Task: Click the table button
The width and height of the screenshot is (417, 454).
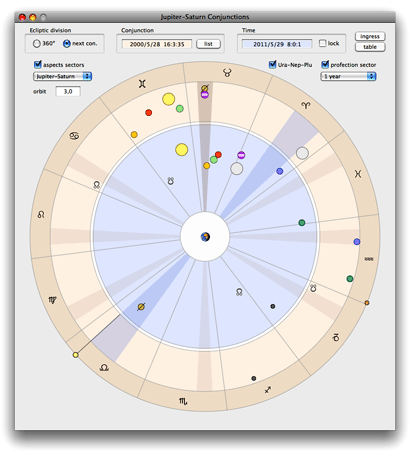Action: pos(370,47)
